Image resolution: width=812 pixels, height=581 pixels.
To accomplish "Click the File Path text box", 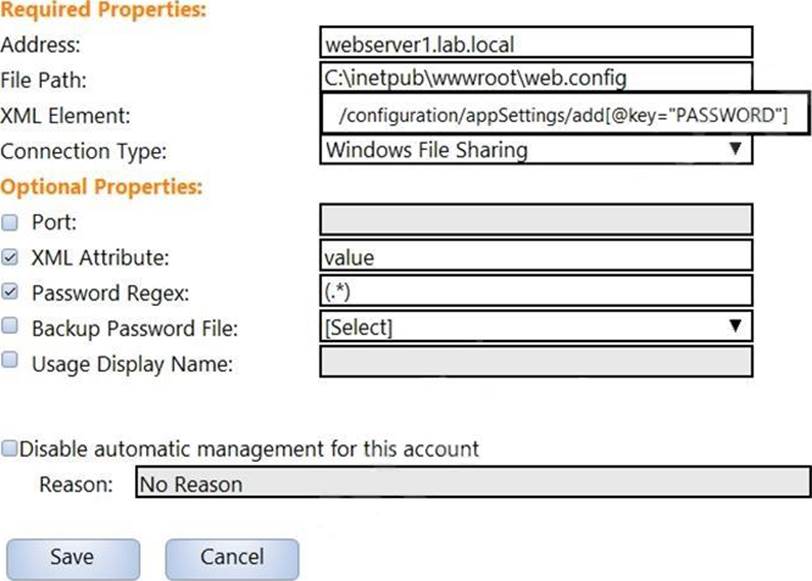I will point(535,78).
